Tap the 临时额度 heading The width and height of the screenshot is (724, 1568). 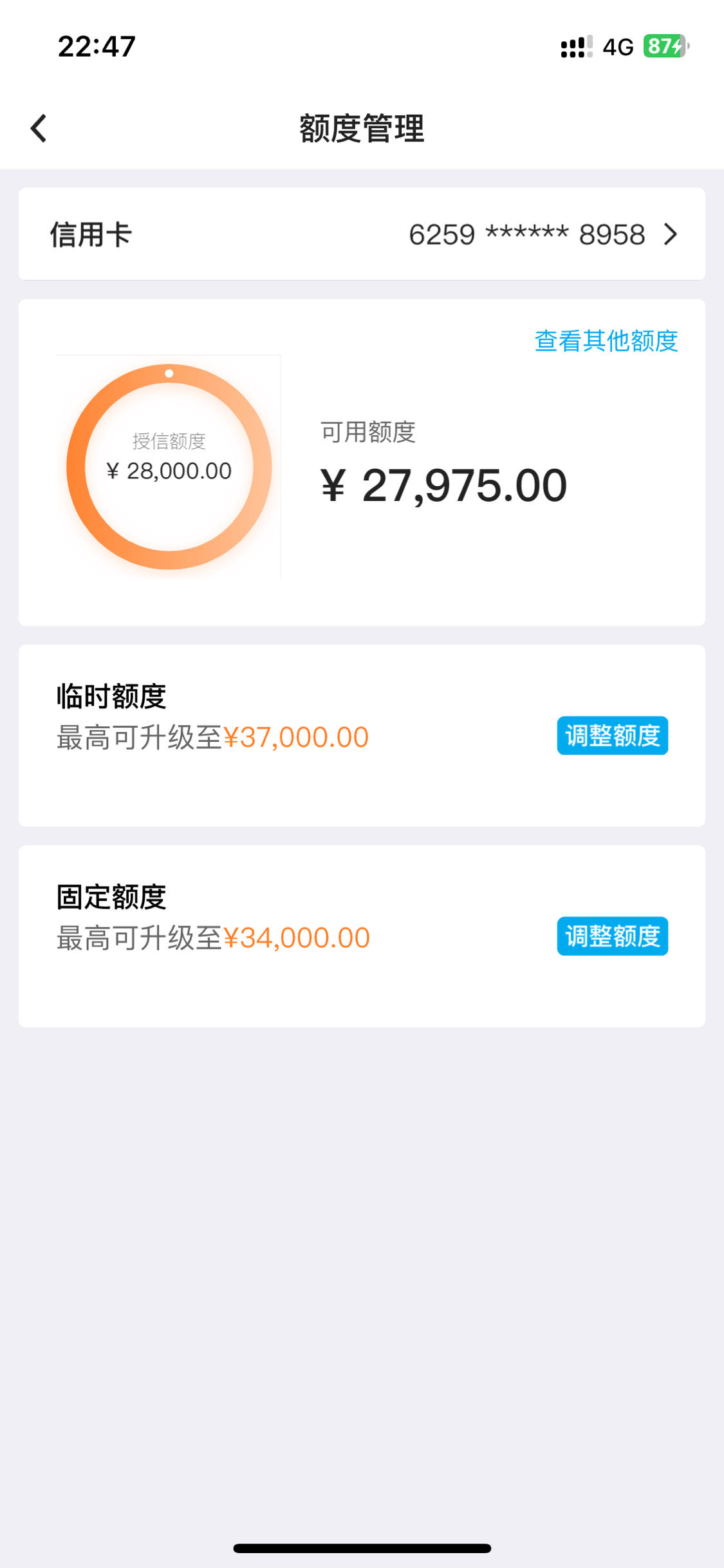111,697
